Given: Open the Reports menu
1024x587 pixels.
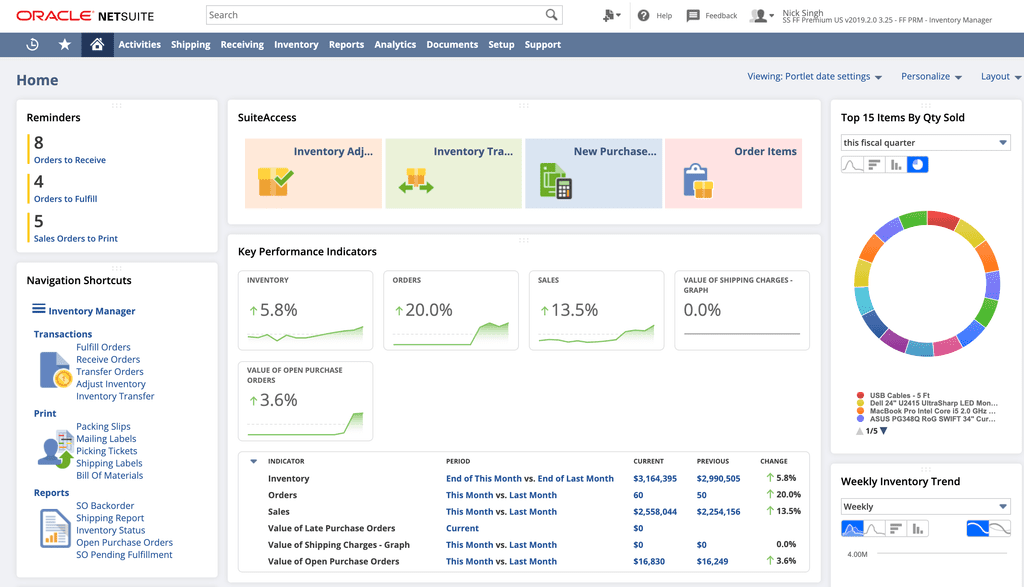Looking at the screenshot, I should click(x=346, y=44).
